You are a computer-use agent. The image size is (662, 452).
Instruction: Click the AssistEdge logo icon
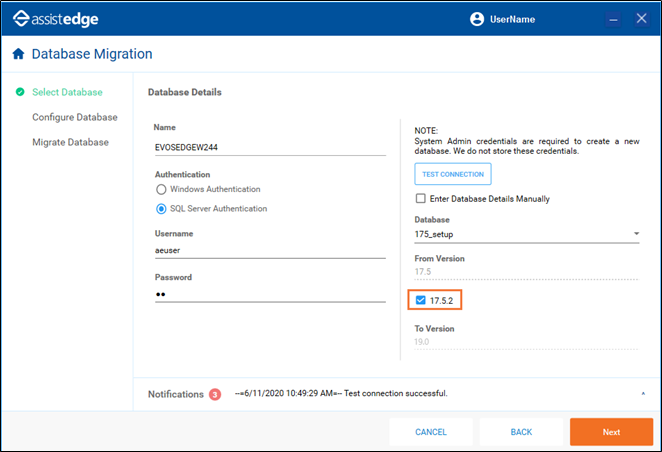19,19
